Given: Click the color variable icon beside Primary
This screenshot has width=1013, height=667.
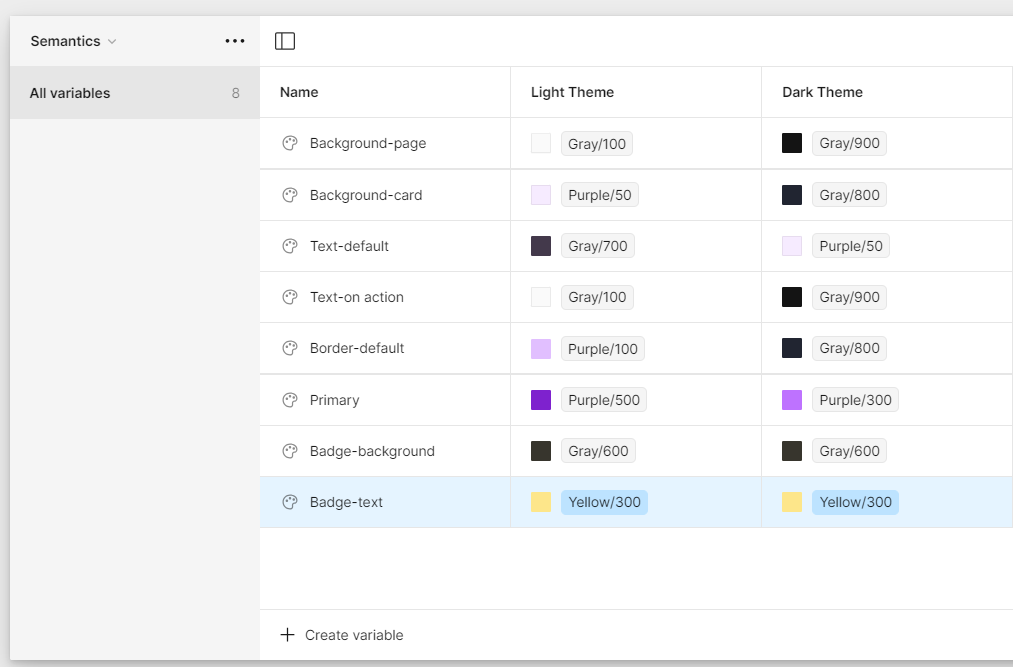Looking at the screenshot, I should click(x=289, y=399).
